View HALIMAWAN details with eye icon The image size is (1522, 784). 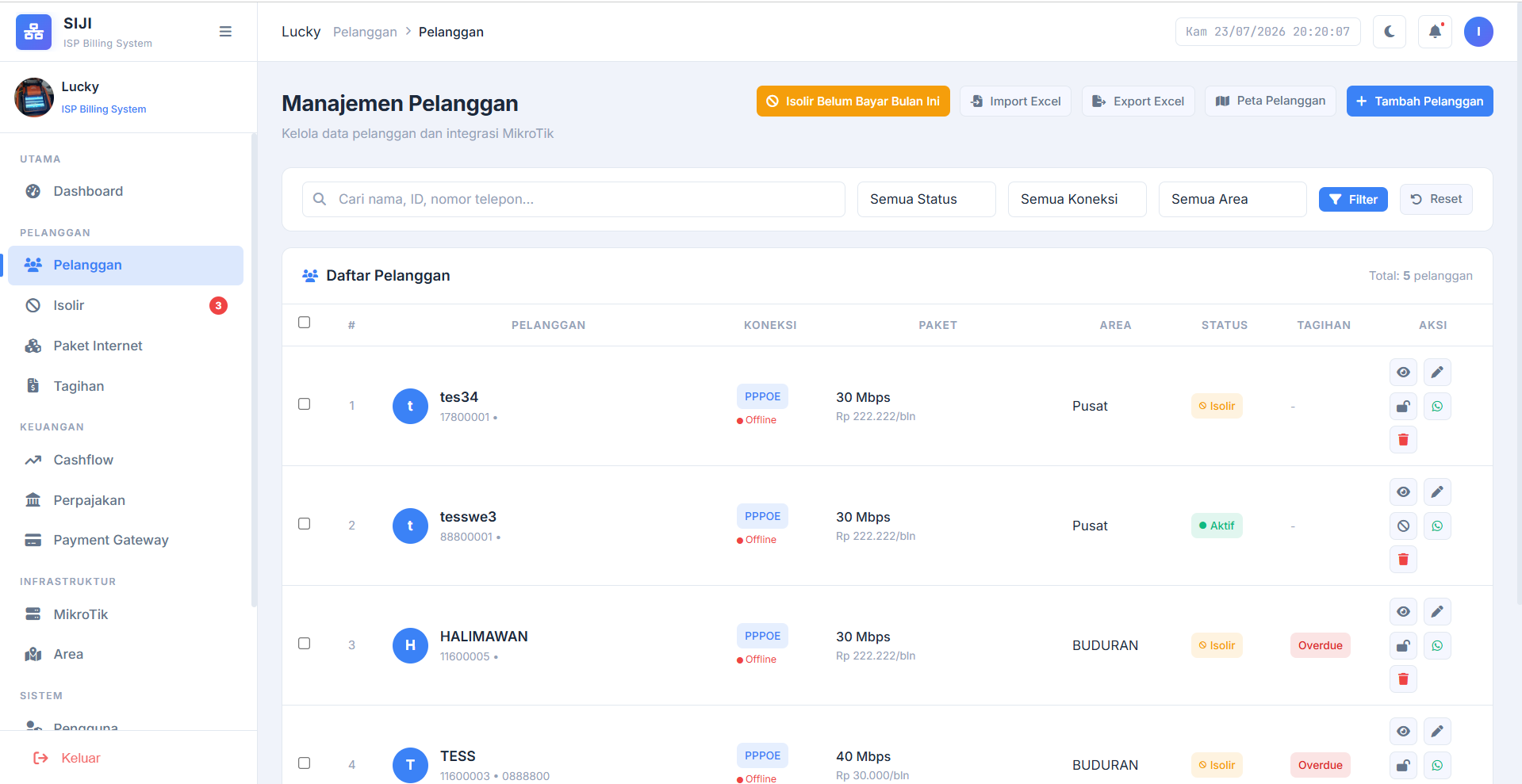click(x=1403, y=612)
